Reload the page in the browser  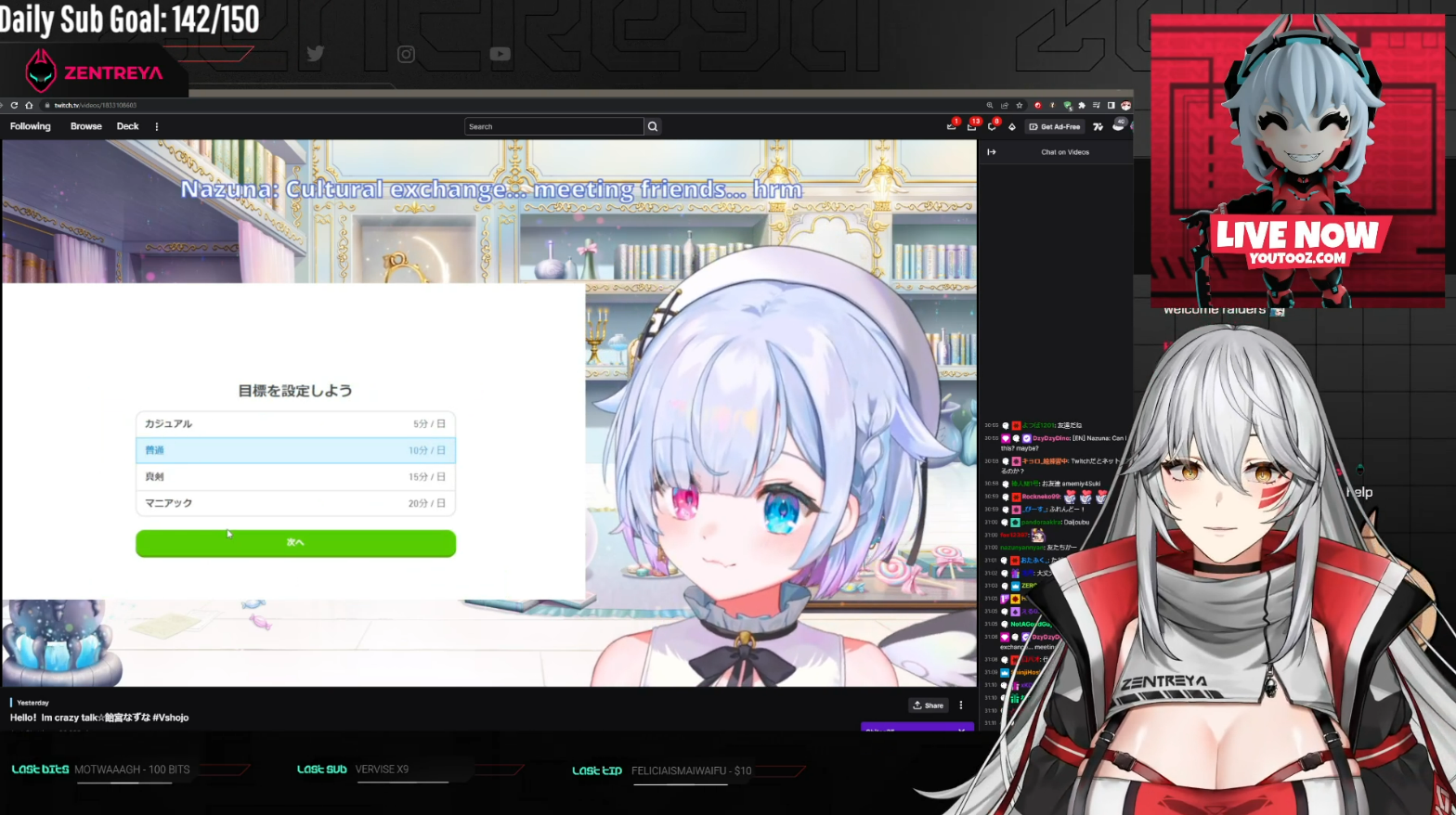point(14,105)
